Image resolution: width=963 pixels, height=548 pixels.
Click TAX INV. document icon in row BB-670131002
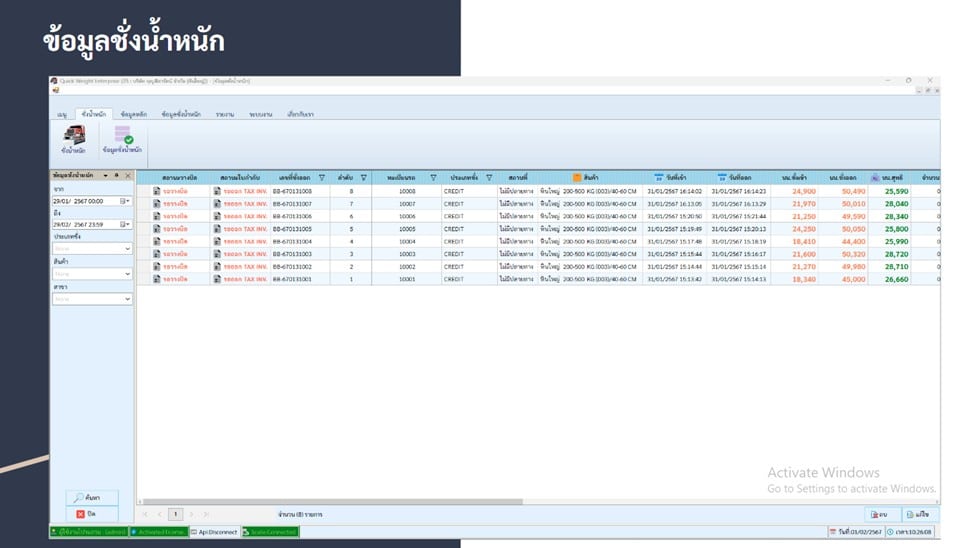(x=217, y=267)
